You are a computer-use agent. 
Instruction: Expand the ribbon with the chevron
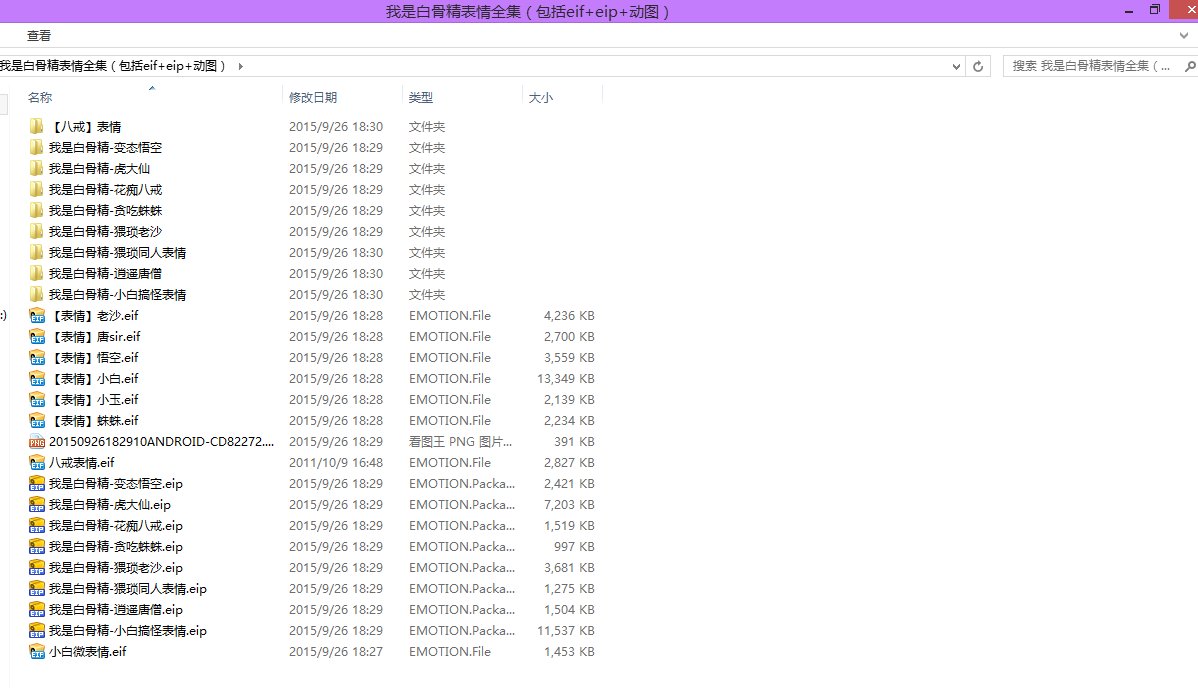[1185, 35]
